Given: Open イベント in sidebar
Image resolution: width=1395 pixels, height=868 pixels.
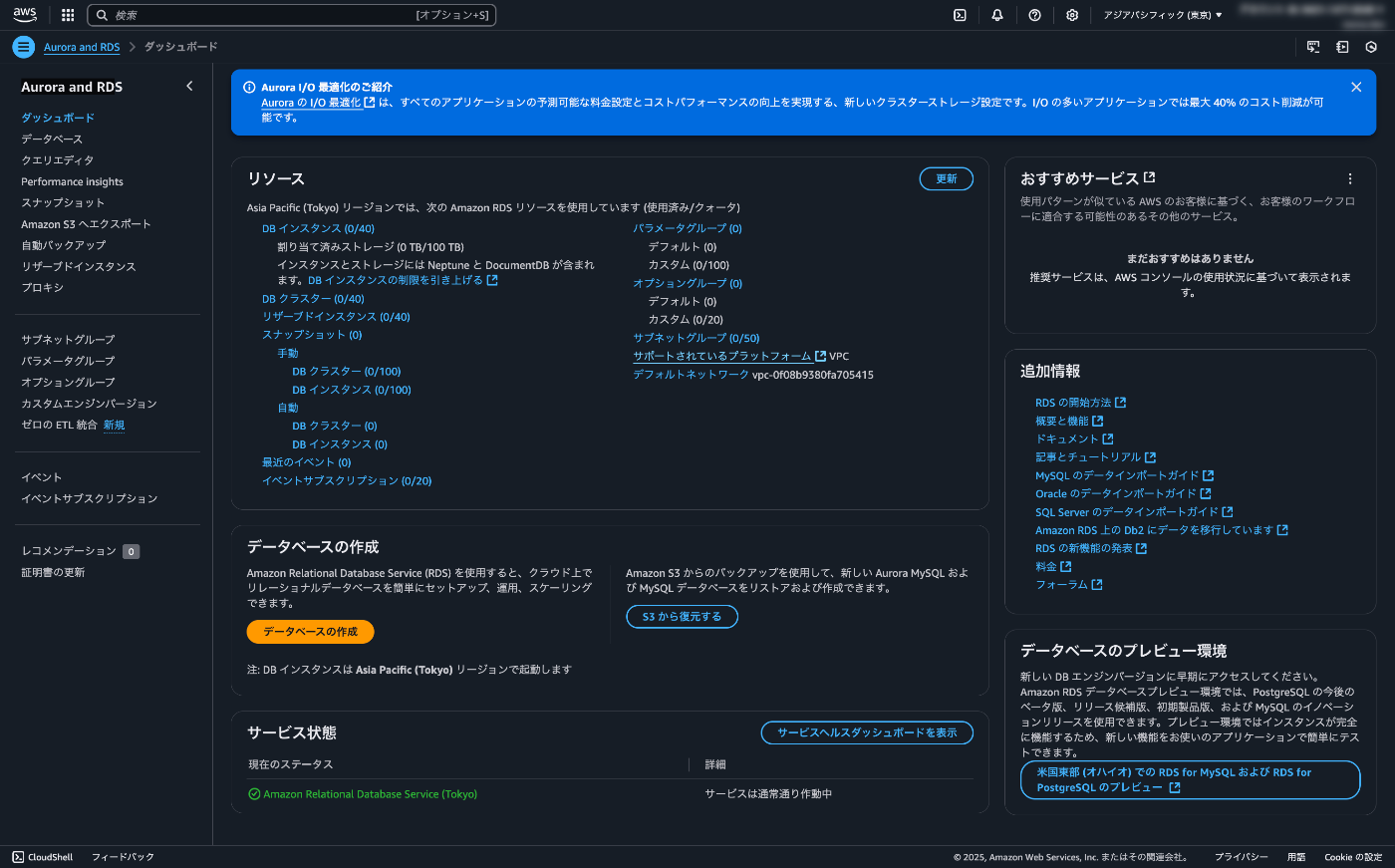Looking at the screenshot, I should click(x=42, y=477).
